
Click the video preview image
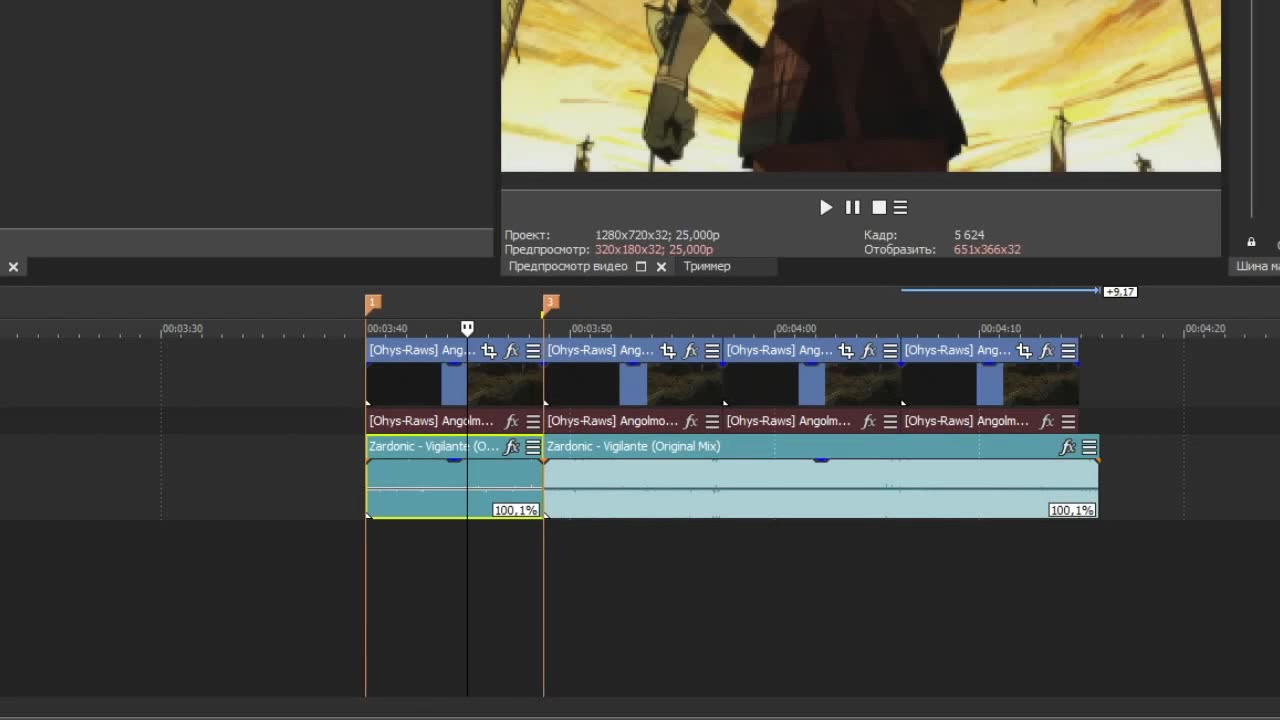tap(861, 86)
